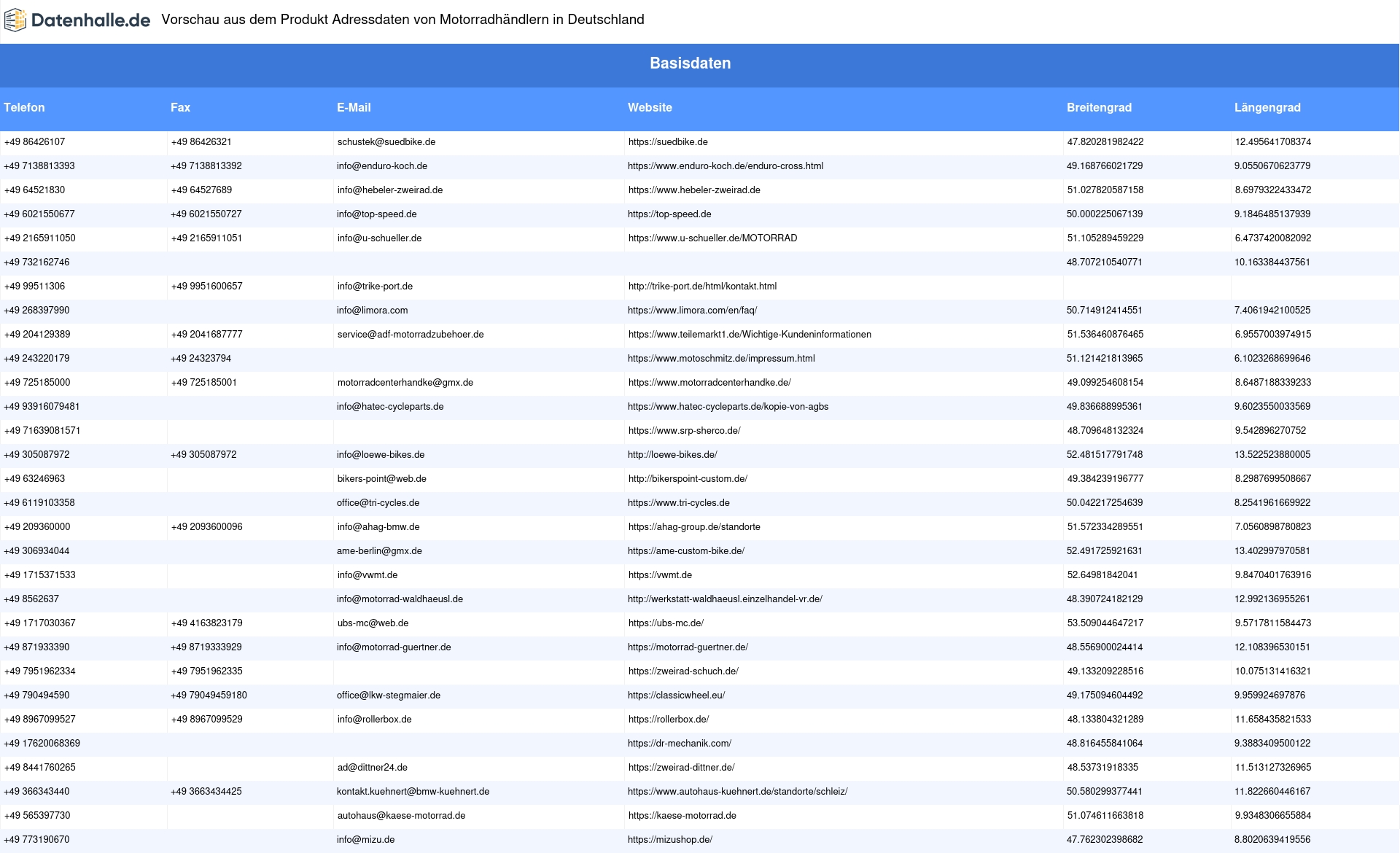This screenshot has height=853, width=1400.
Task: Click email info@ahag-bmw.de
Action: point(378,527)
